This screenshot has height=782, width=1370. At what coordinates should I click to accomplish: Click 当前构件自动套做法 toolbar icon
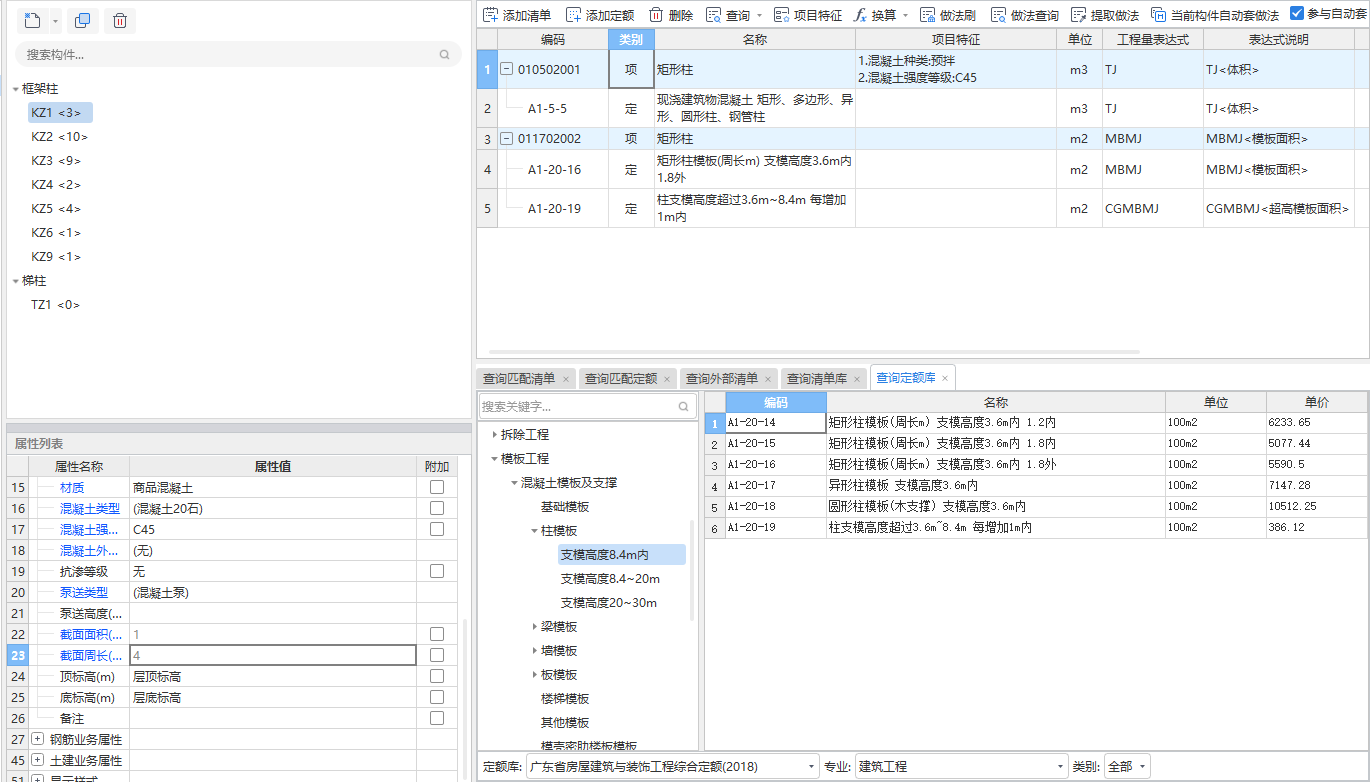[x=1158, y=15]
